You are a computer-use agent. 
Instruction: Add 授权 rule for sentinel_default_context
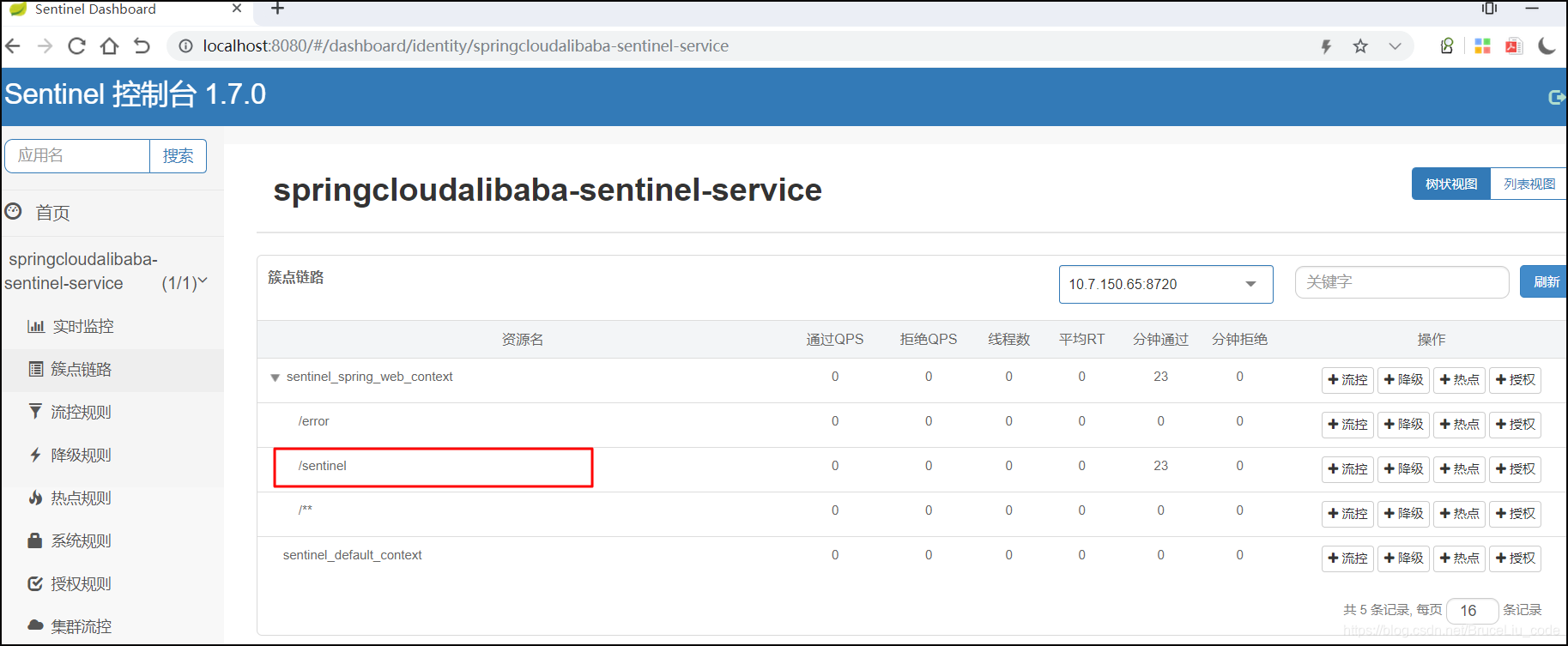tap(1515, 558)
